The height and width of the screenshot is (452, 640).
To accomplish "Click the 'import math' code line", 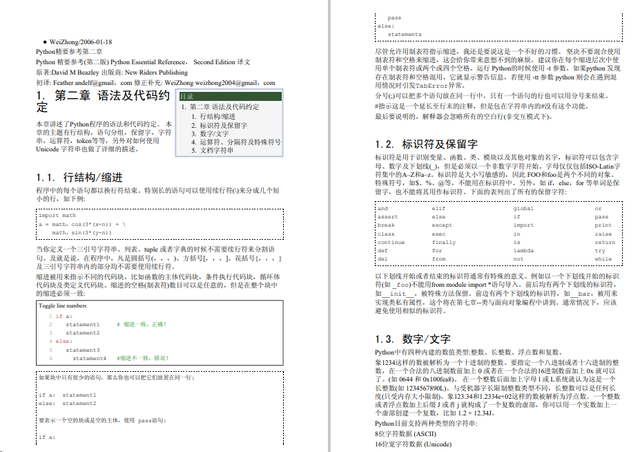I will click(57, 215).
